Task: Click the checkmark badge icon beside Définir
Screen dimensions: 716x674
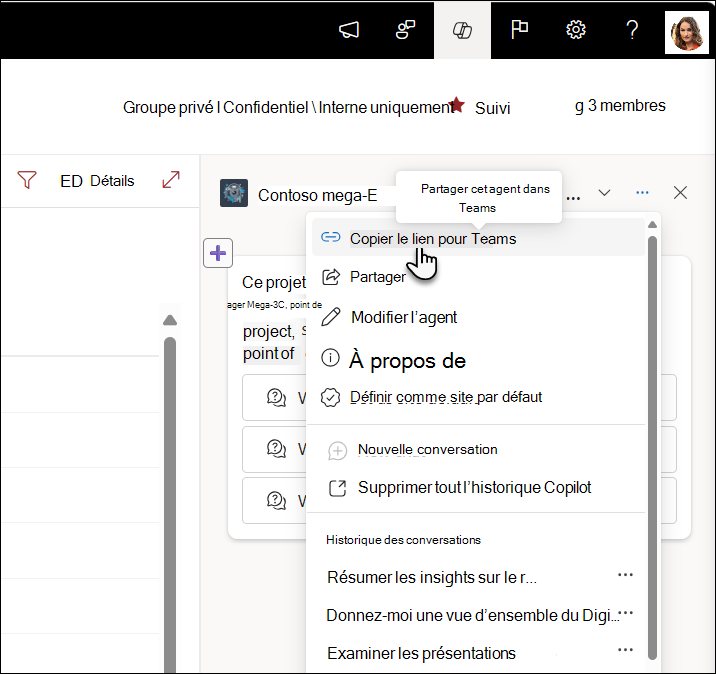Action: coord(330,397)
